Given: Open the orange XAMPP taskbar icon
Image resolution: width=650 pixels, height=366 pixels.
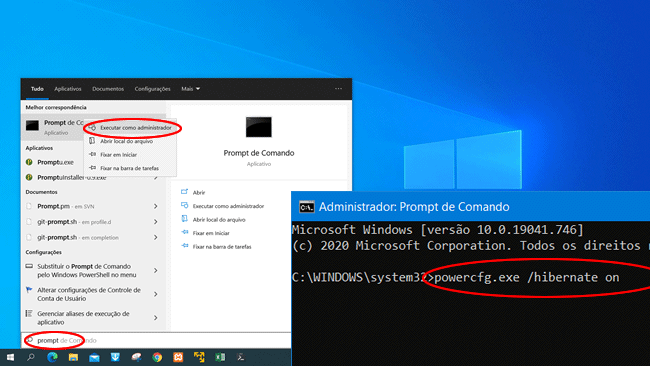Looking at the screenshot, I should [x=178, y=357].
